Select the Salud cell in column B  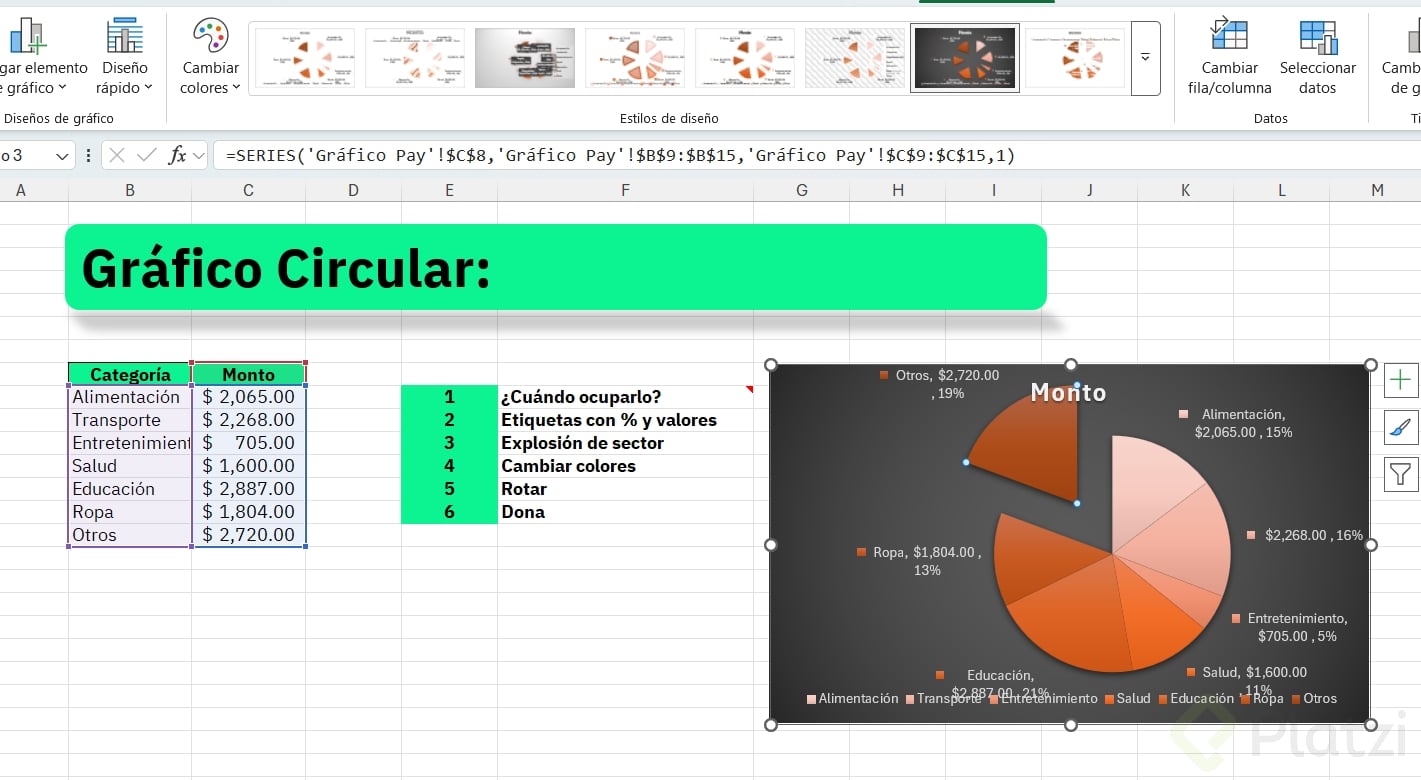pyautogui.click(x=130, y=466)
